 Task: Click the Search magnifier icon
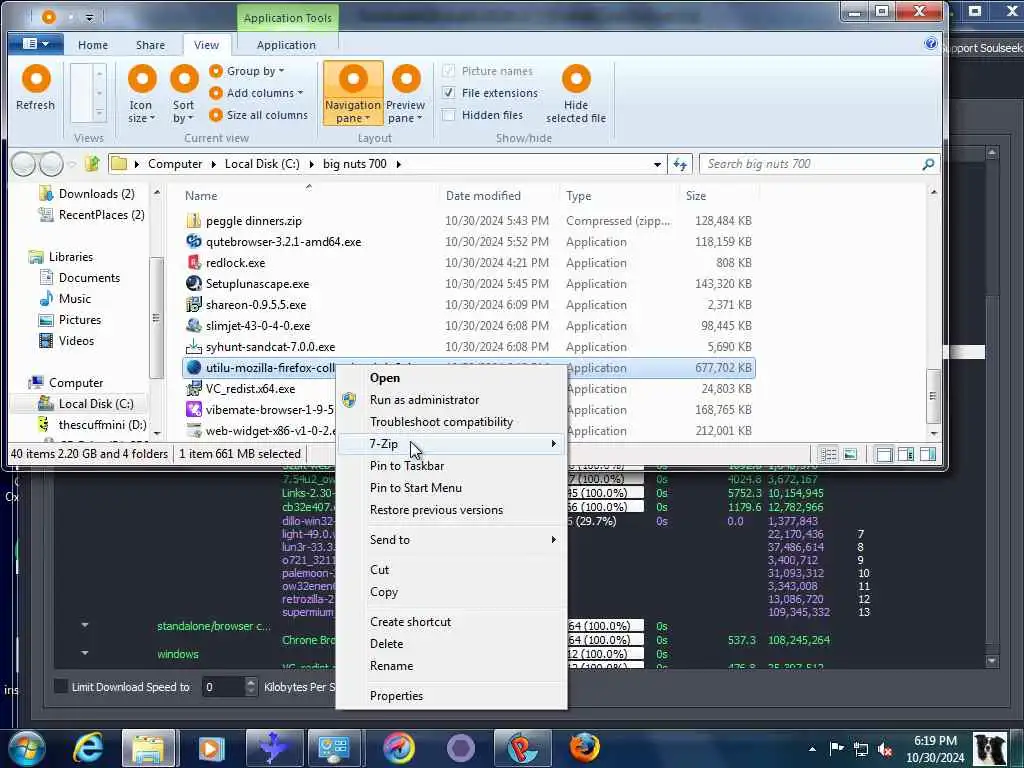[928, 164]
